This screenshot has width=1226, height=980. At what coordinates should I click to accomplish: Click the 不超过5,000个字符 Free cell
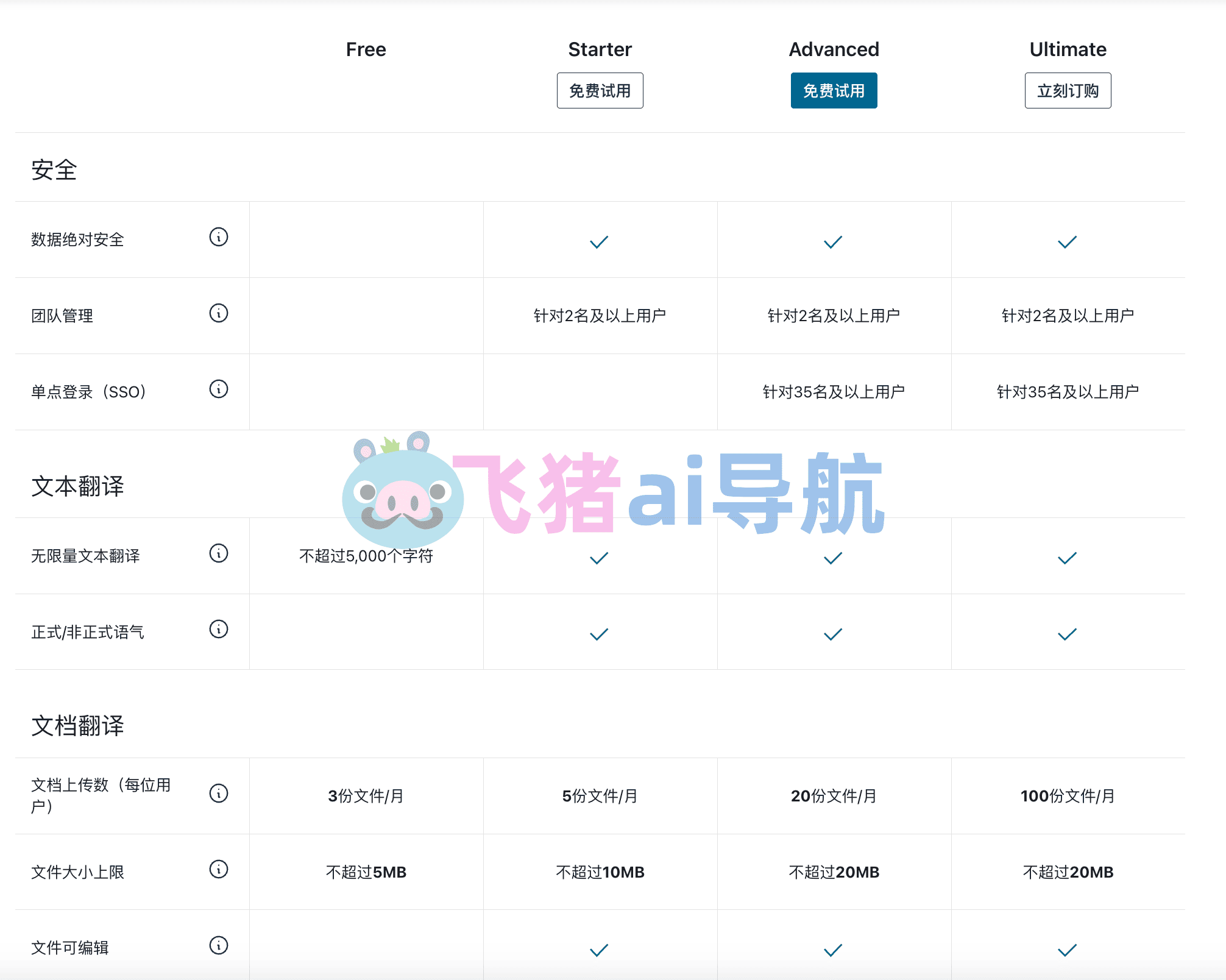(366, 556)
